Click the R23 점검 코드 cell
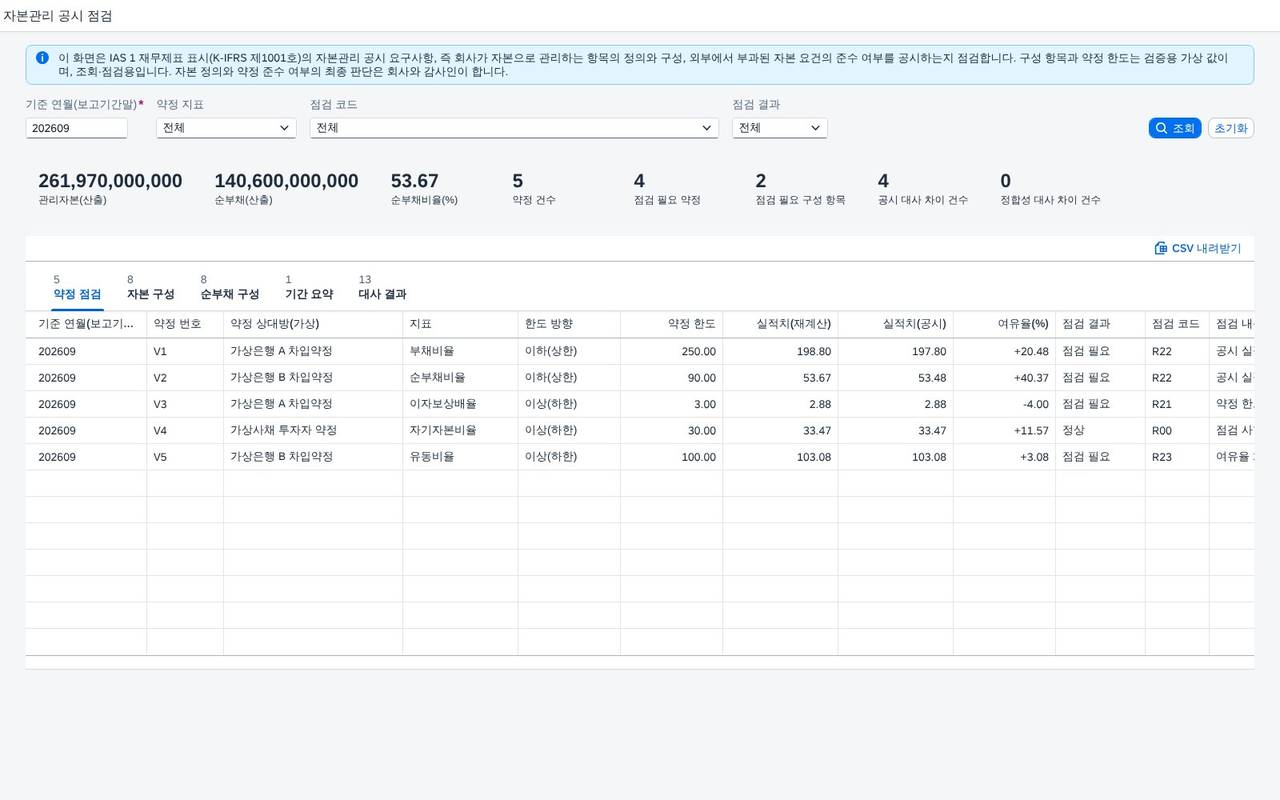Viewport: 1280px width, 800px height. (x=1177, y=456)
